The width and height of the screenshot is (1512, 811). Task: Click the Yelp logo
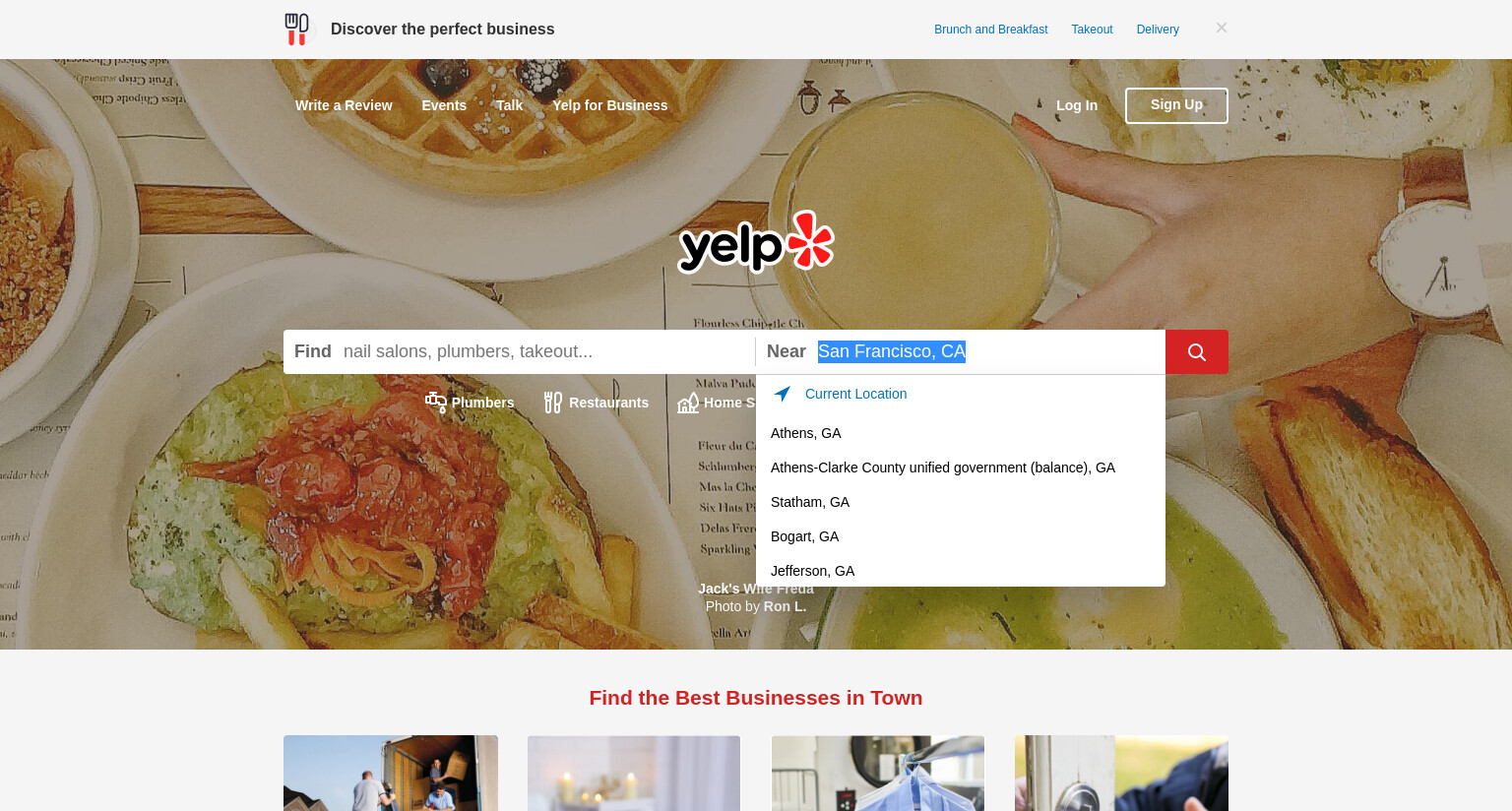[756, 242]
